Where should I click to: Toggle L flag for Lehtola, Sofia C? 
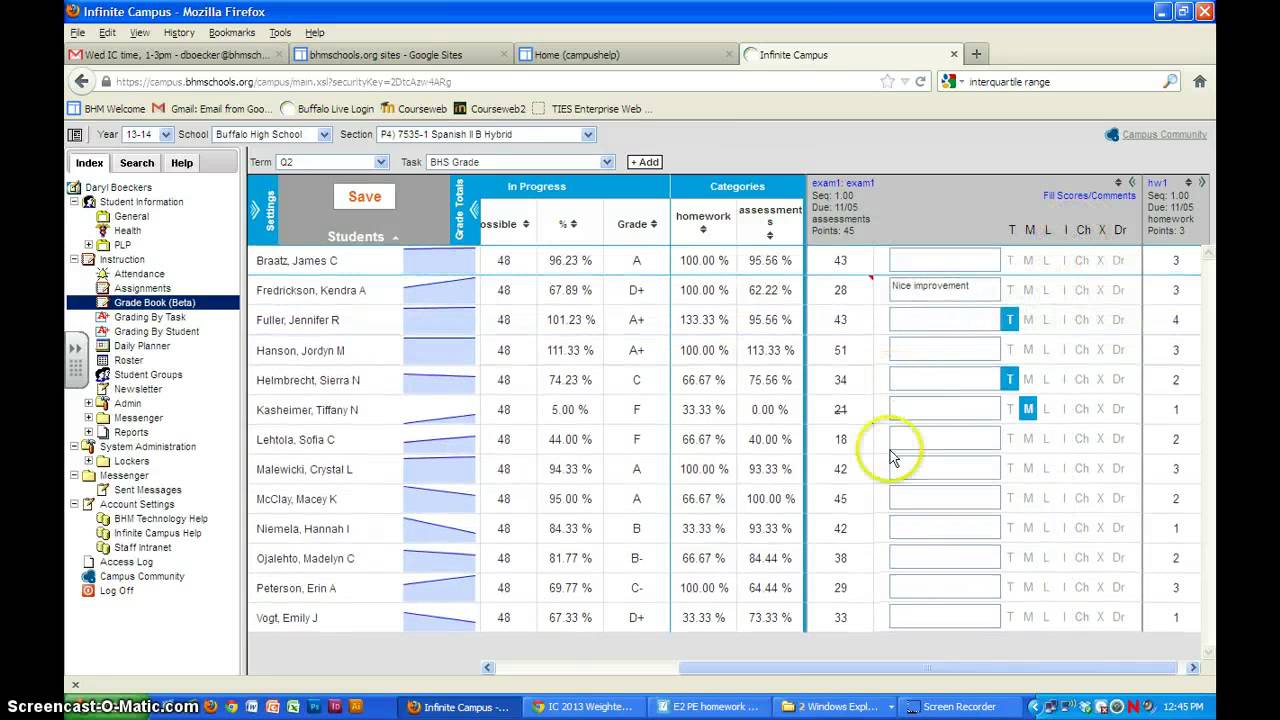coord(1047,439)
